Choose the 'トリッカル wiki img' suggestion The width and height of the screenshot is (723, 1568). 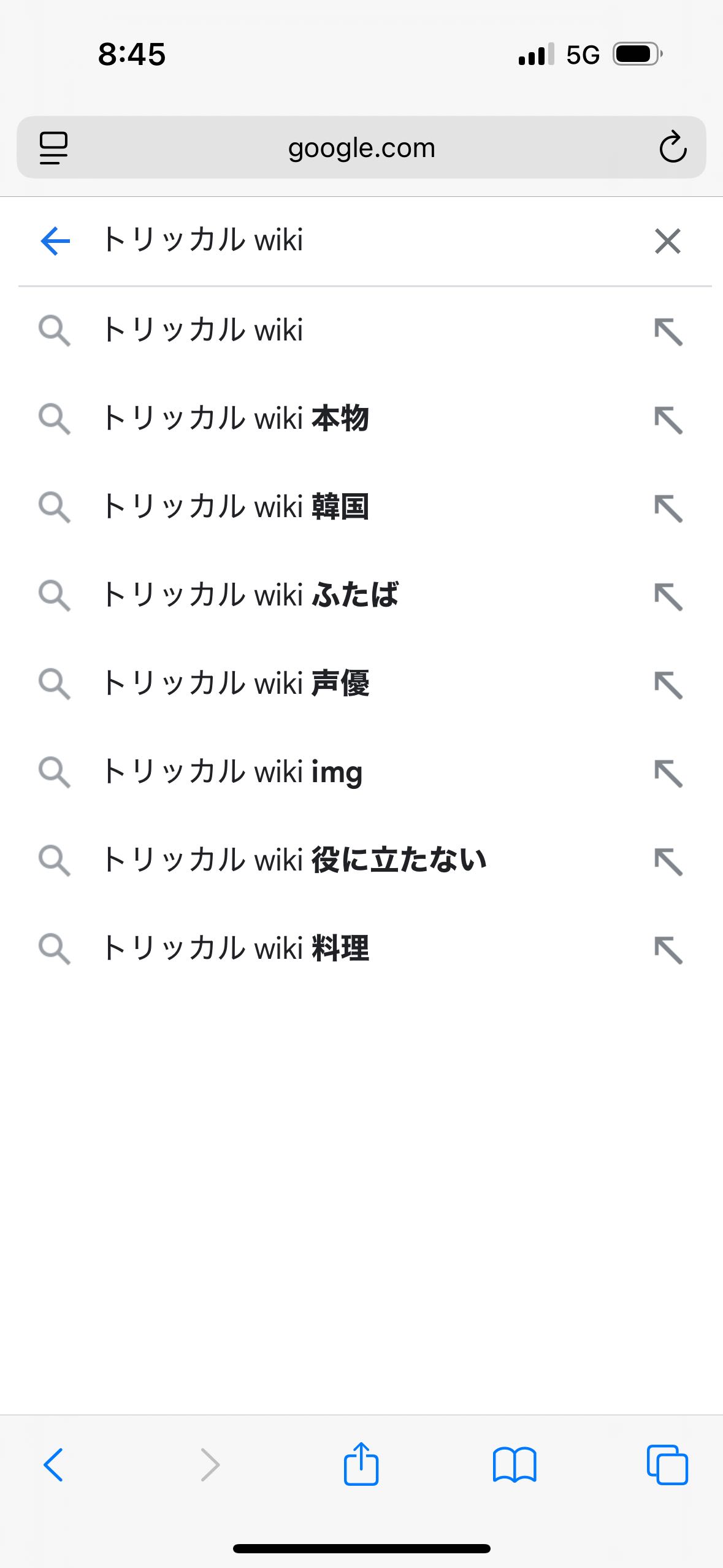tap(232, 772)
